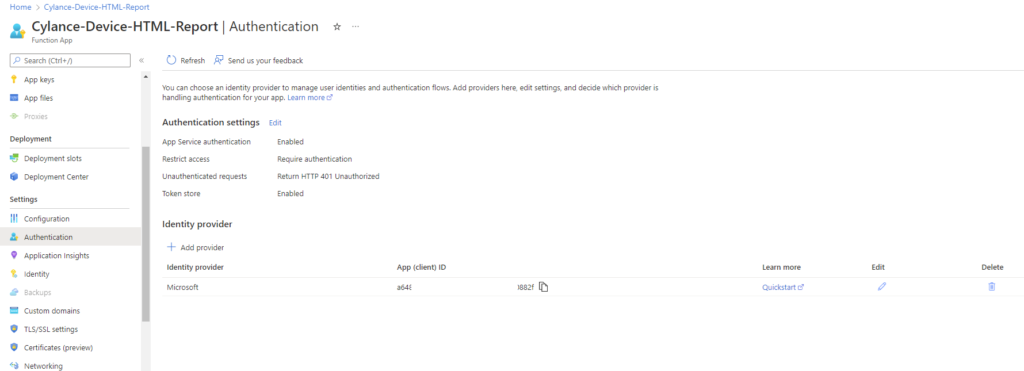This screenshot has width=1024, height=371.
Task: Click the Home breadcrumb link
Action: pos(20,7)
